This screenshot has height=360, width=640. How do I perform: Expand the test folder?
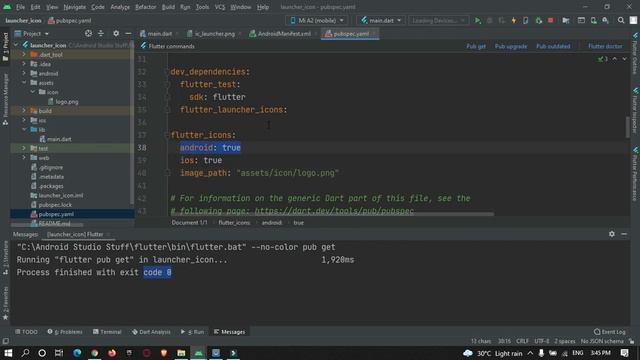[24, 148]
